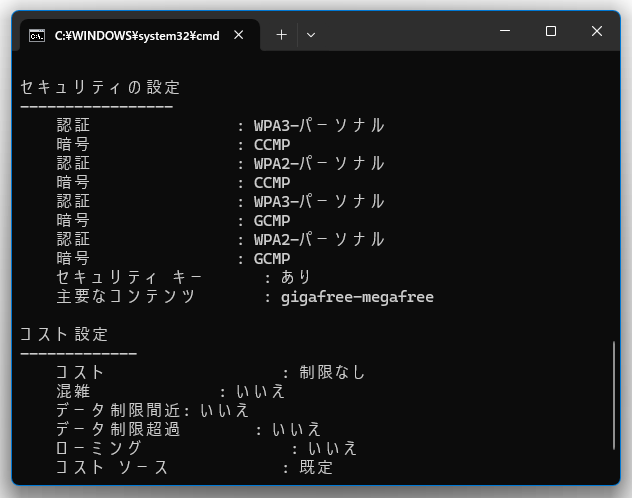This screenshot has width=632, height=498.
Task: Click the セキュリティの設定 heading
Action: pyautogui.click(x=100, y=87)
